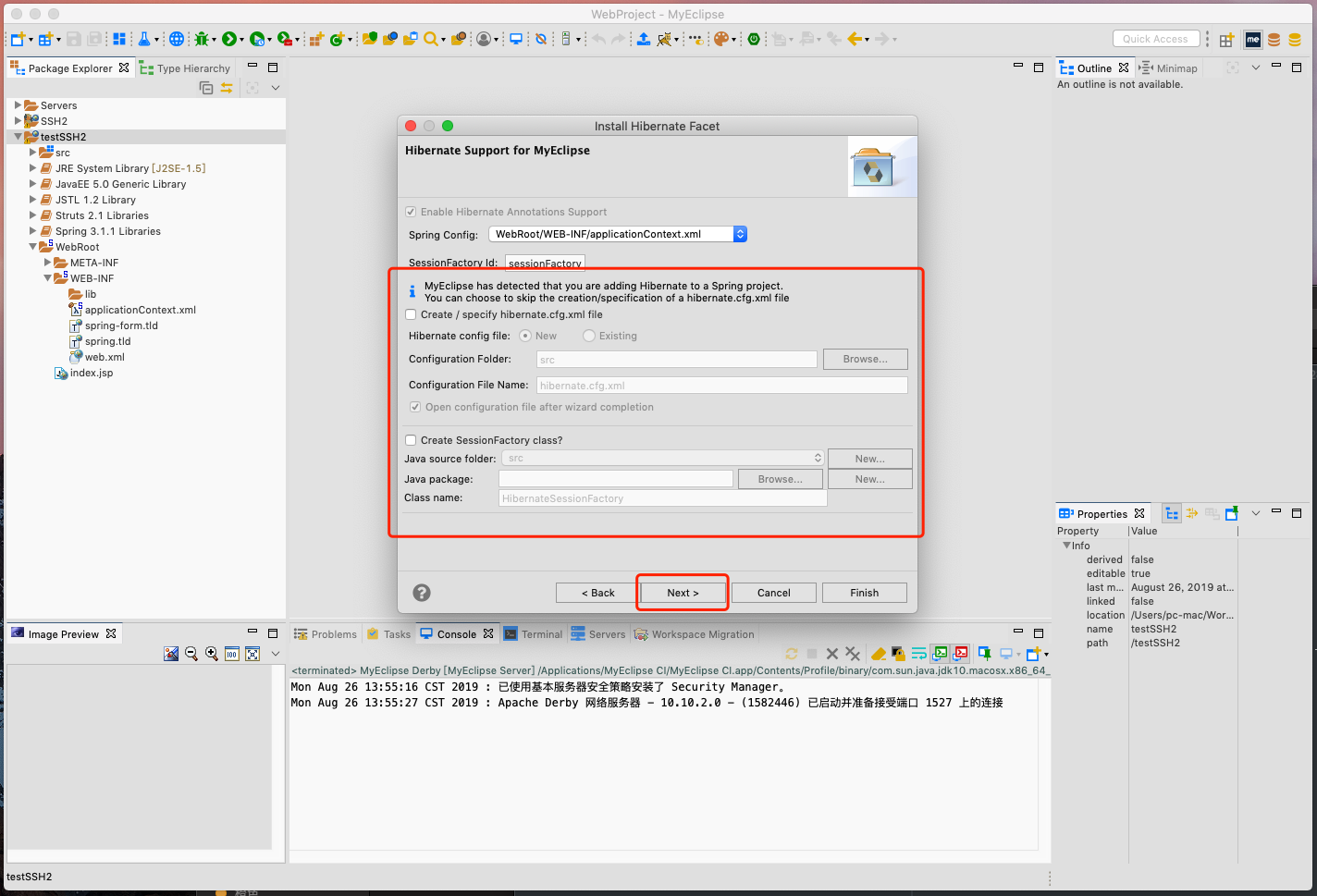Click the color palette toolbar icon
The height and width of the screenshot is (896, 1317).
tap(721, 39)
